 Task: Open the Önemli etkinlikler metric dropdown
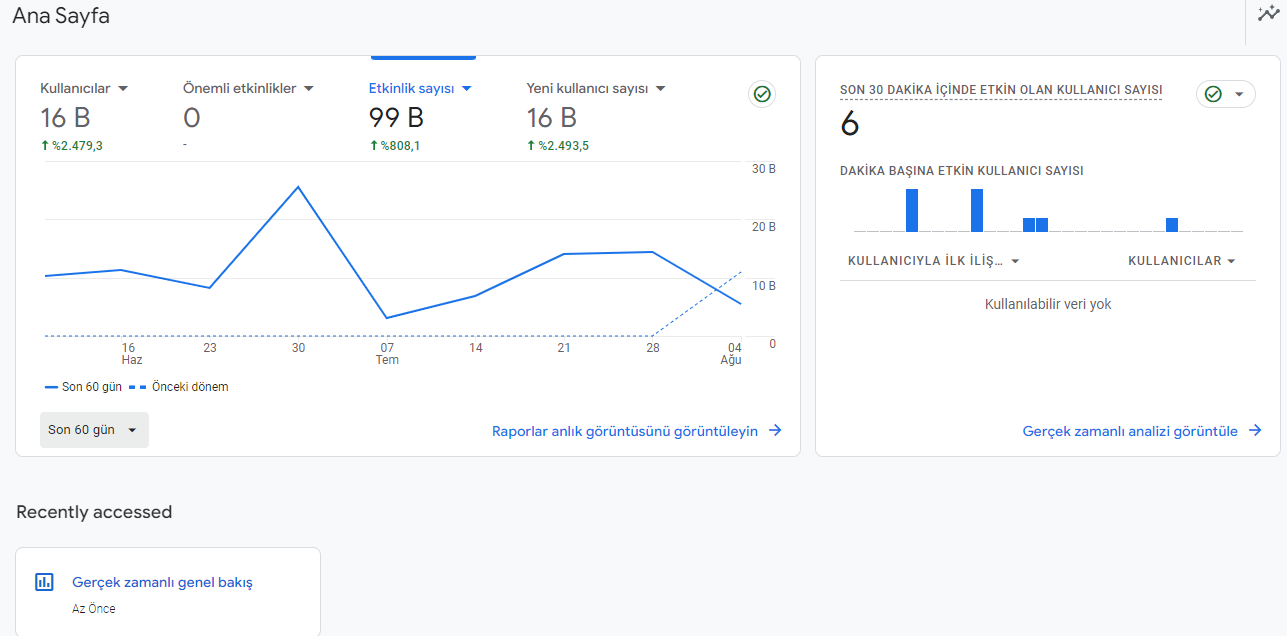coord(309,88)
